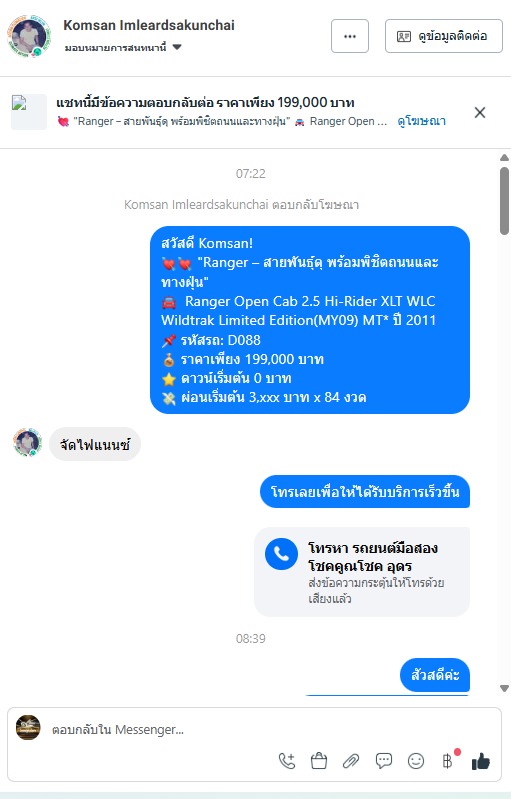Screen dimensions: 511x799
Task: Click the ad thumbnail image in banner
Action: (29, 112)
